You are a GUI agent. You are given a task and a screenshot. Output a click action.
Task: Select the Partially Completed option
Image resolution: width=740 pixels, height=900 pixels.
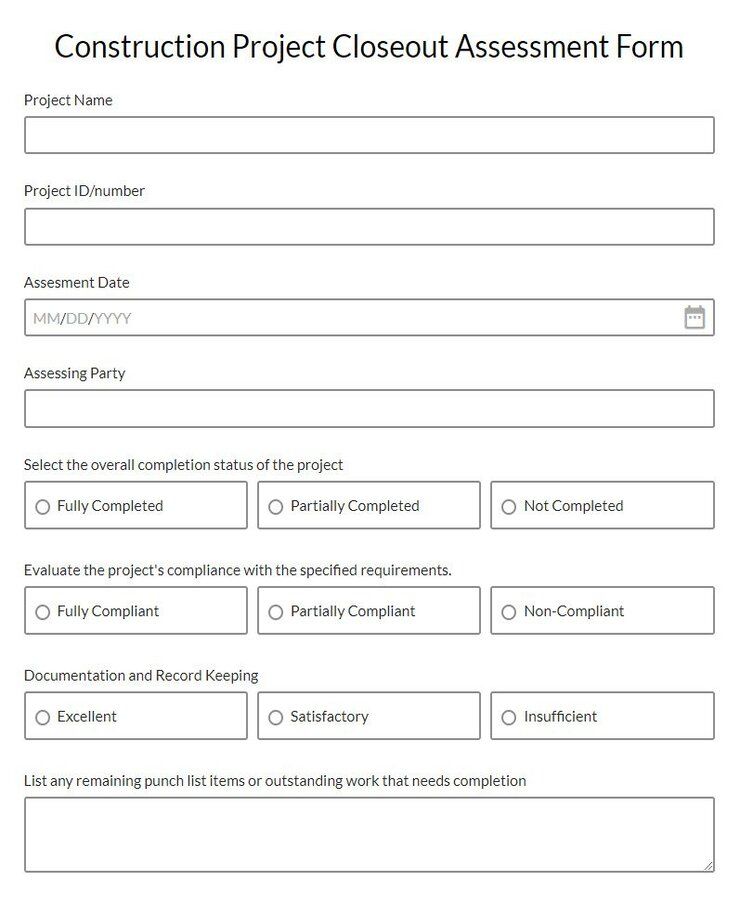tap(275, 505)
